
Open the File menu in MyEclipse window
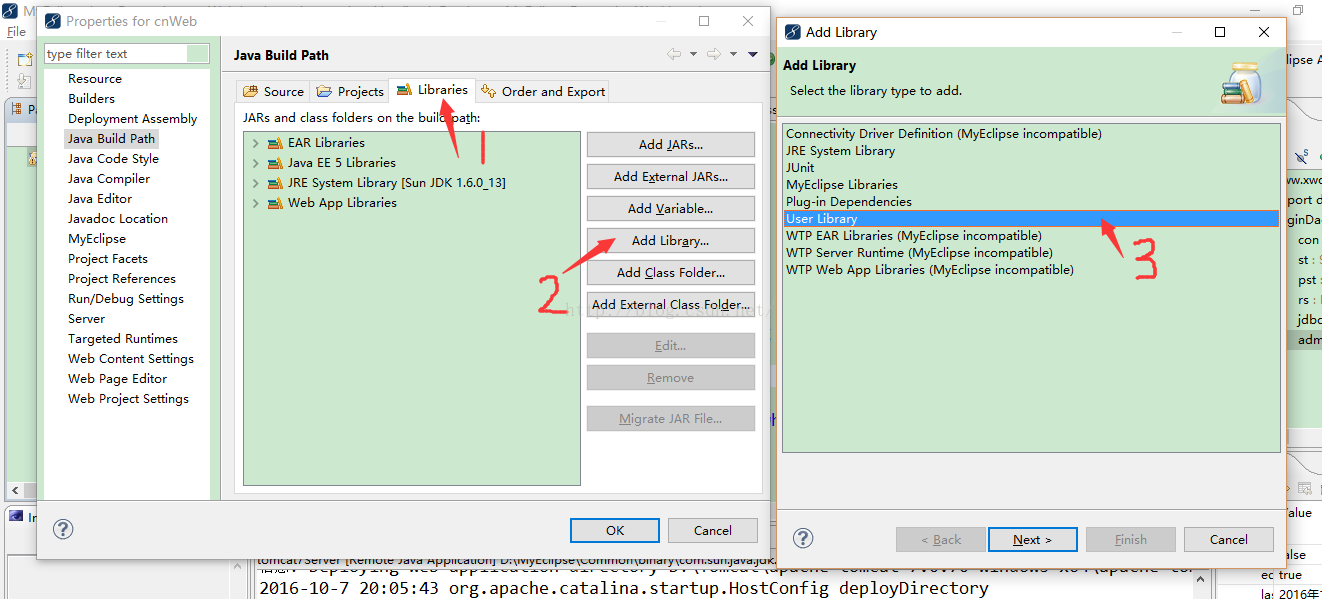click(16, 32)
